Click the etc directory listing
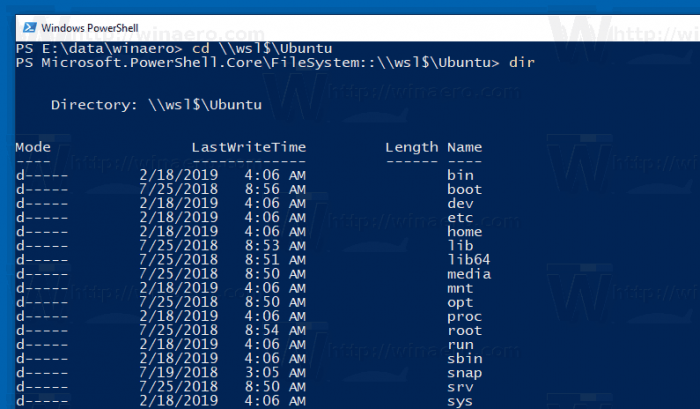Image resolution: width=700 pixels, height=409 pixels. [x=460, y=217]
